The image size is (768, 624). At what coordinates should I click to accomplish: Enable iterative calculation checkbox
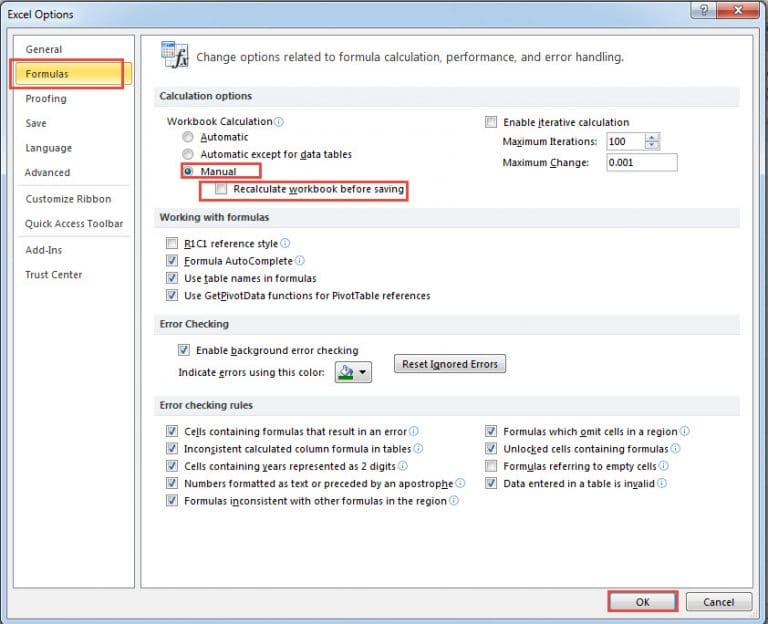point(491,122)
